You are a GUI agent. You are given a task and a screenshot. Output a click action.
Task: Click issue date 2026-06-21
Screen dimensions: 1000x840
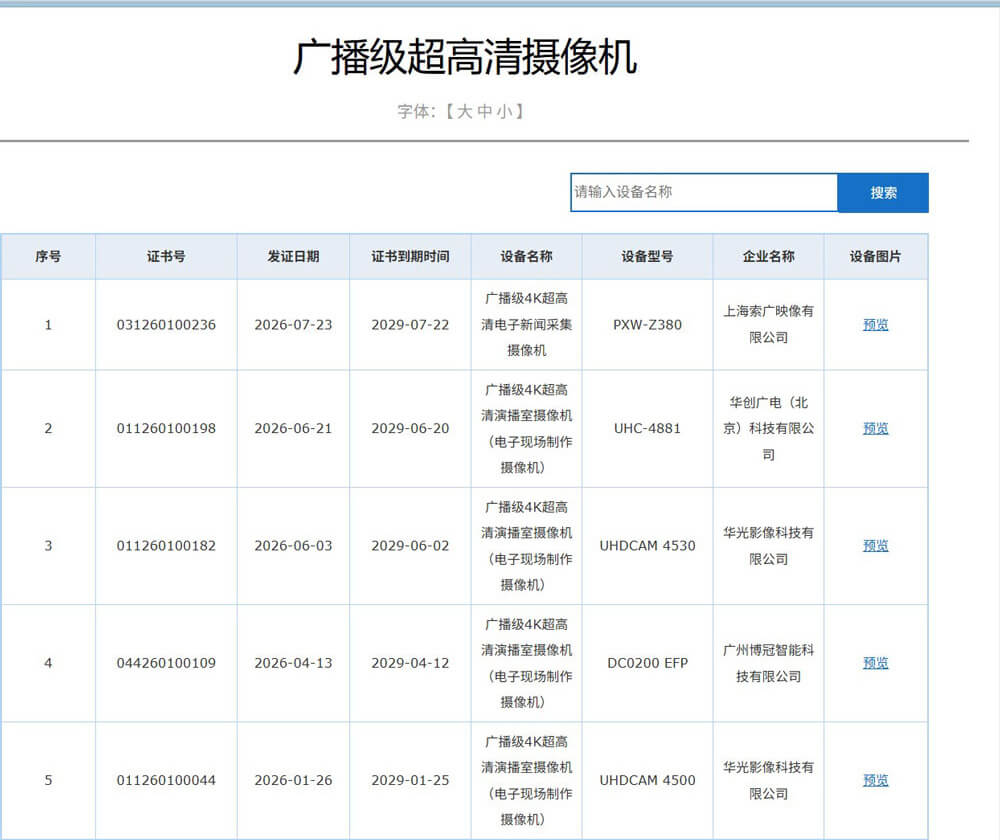(293, 429)
